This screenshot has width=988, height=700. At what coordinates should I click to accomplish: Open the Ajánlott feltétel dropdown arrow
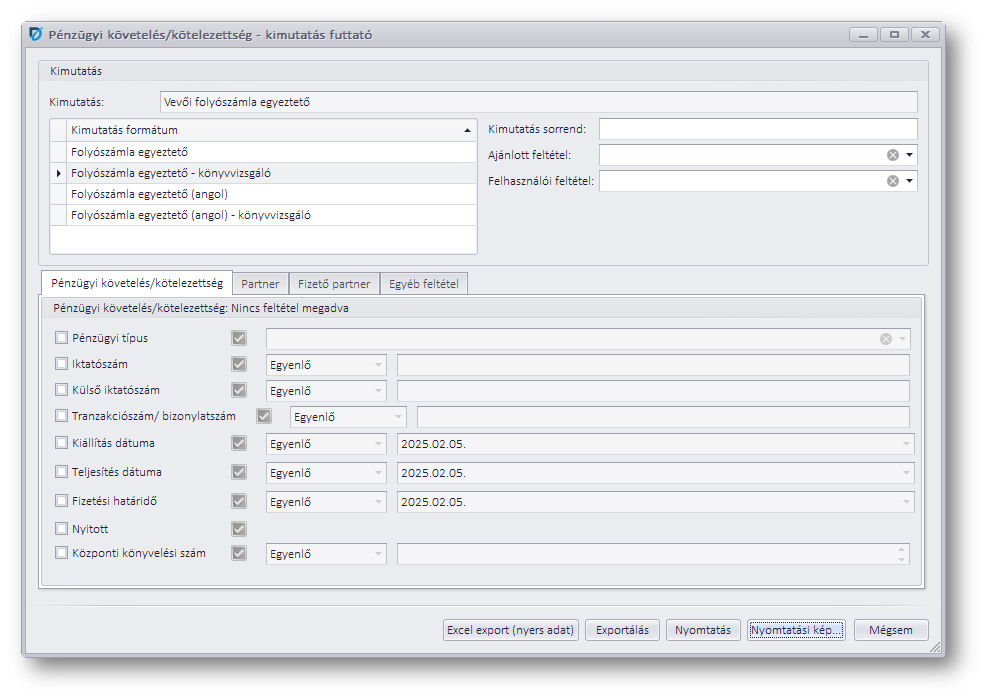(x=909, y=155)
